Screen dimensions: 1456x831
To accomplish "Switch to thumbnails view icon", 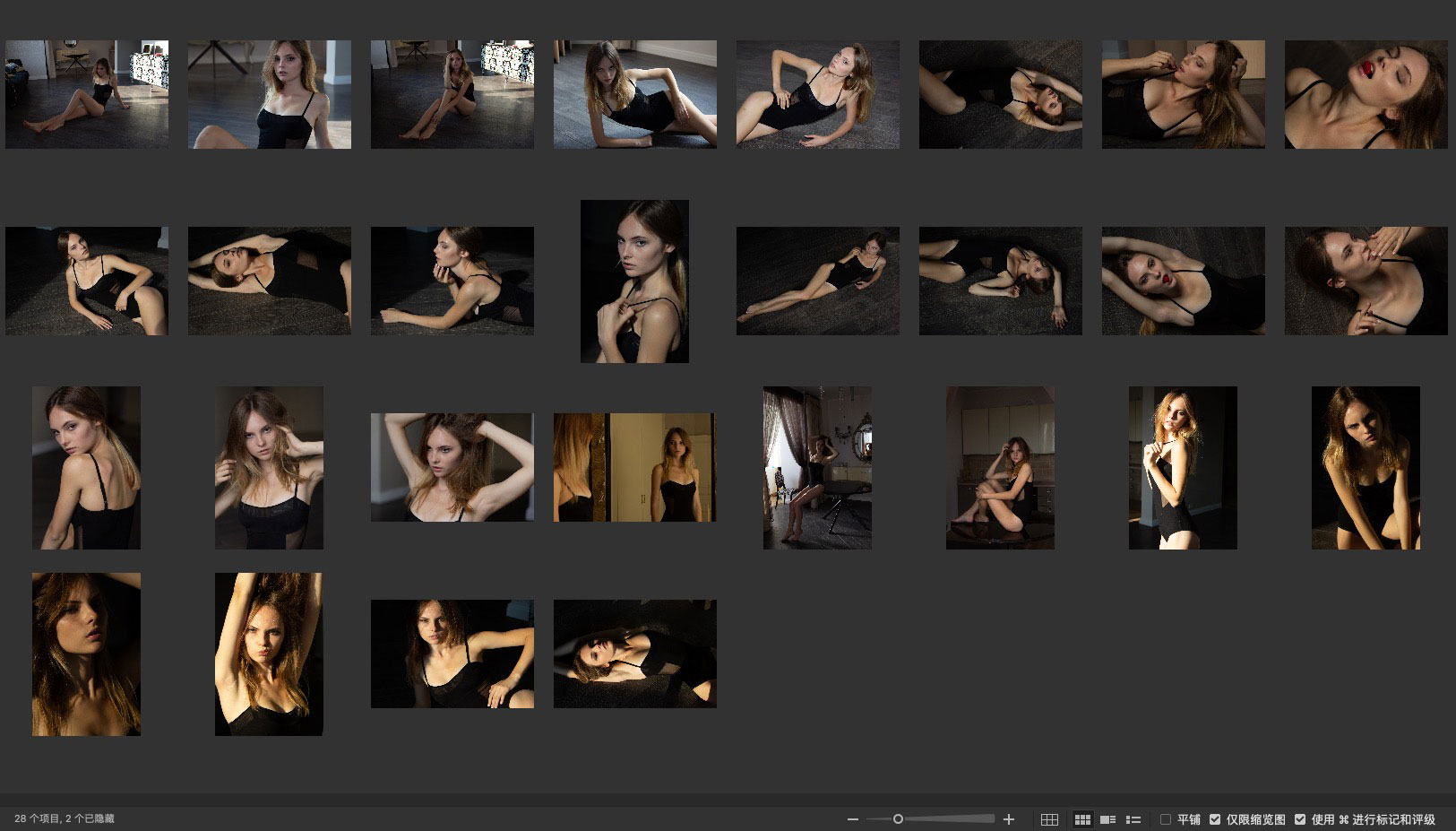I will click(1082, 819).
